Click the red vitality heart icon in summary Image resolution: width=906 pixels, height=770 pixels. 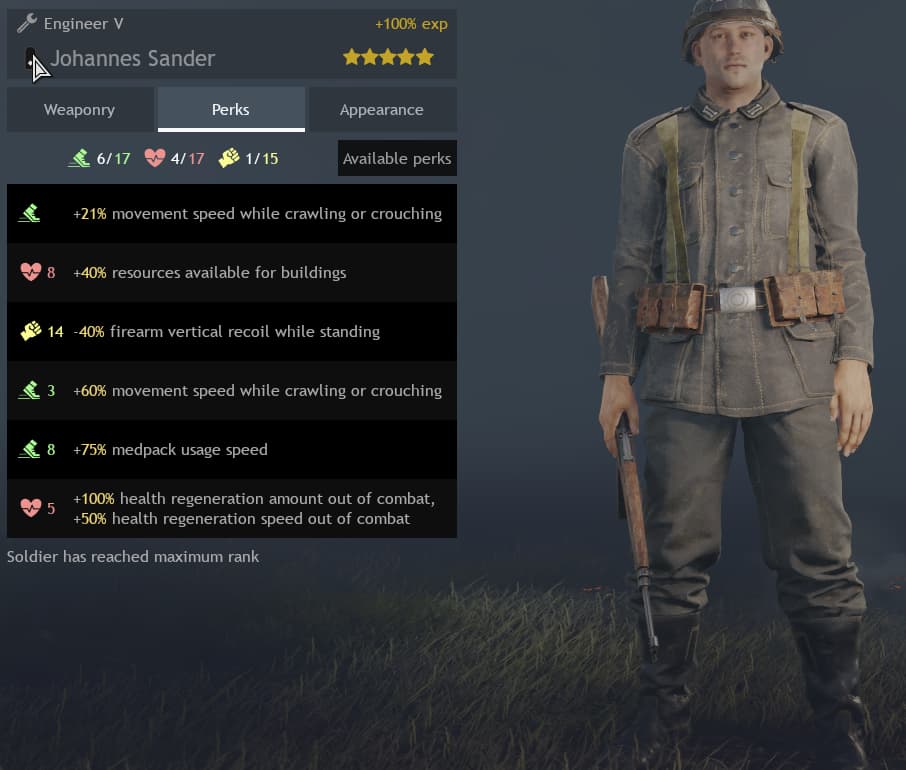155,158
